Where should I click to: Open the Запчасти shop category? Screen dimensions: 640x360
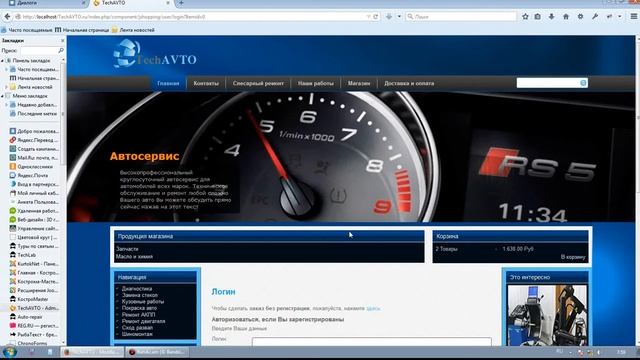(x=127, y=249)
